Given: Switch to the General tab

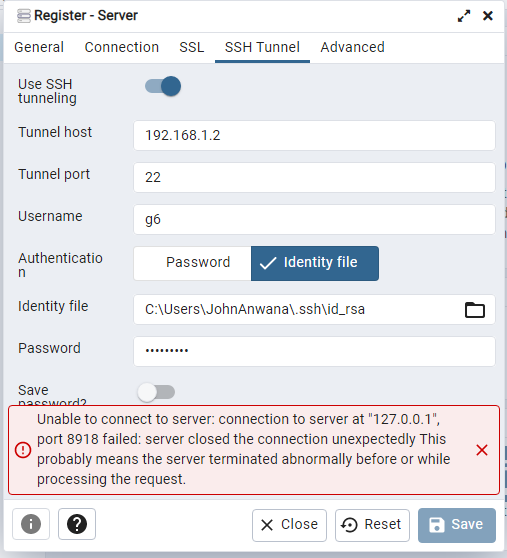Looking at the screenshot, I should [x=39, y=47].
